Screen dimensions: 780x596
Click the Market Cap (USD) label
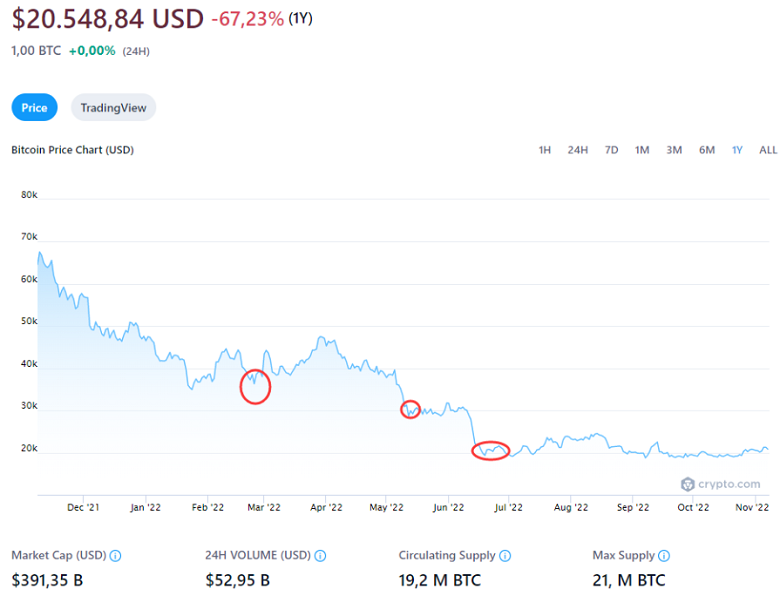[x=59, y=555]
